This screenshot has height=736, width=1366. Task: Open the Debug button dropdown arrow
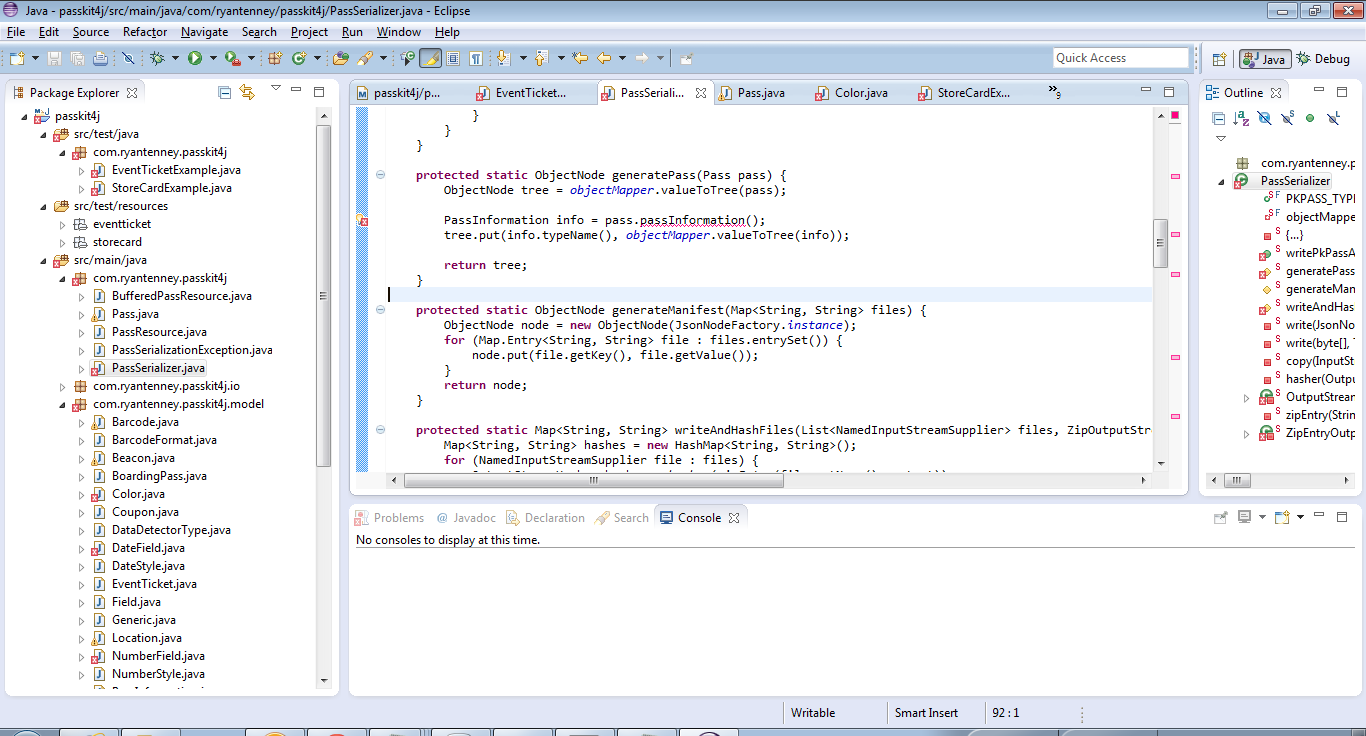[x=175, y=58]
